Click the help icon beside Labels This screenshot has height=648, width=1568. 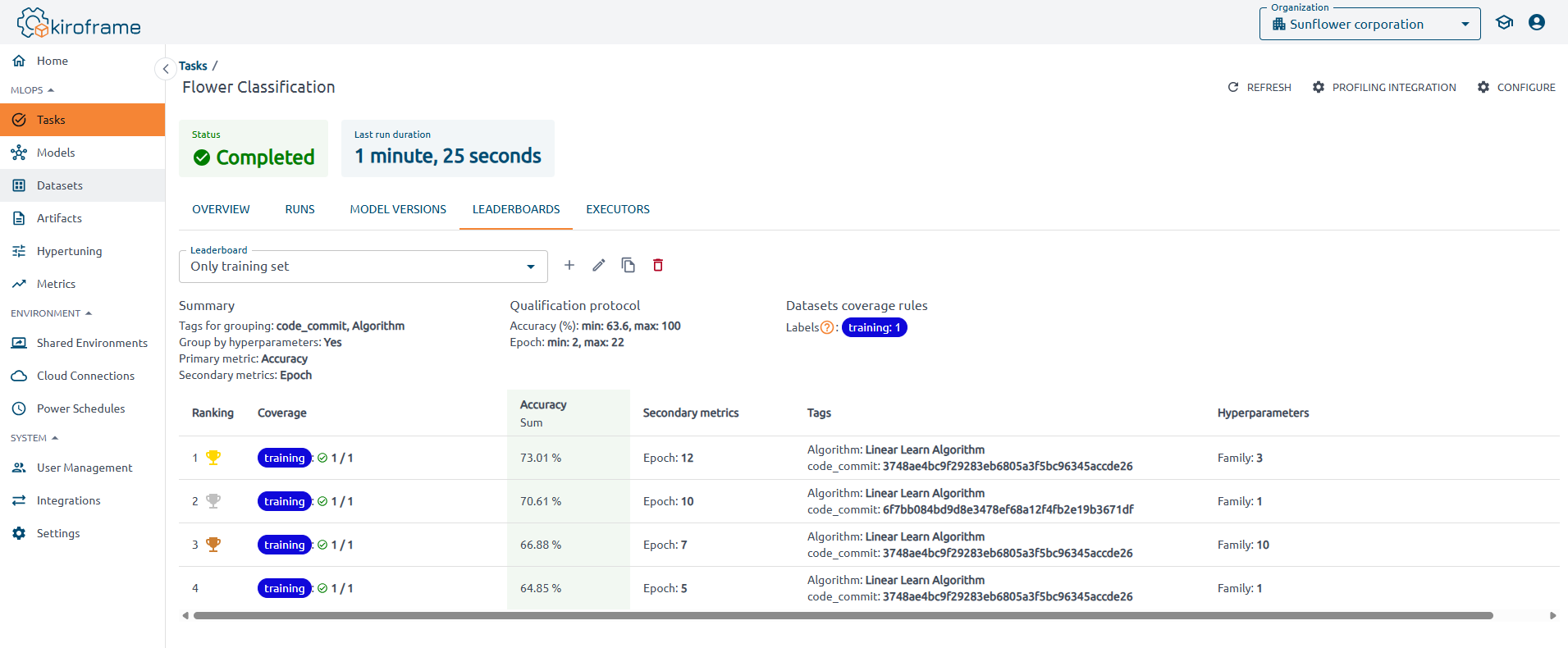point(827,327)
